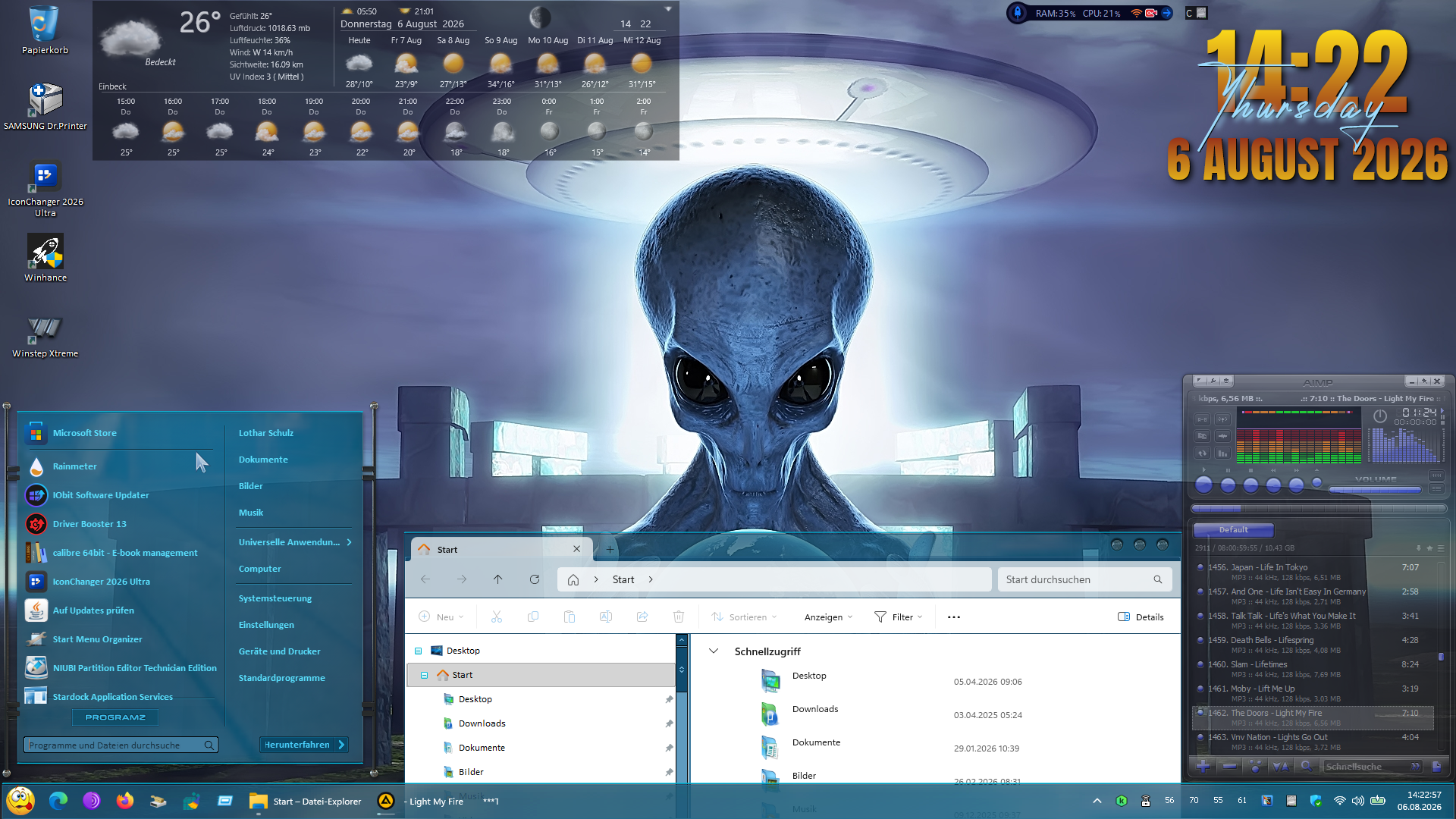Screen dimensions: 1456x819
Task: Remove track with AIMP minus button
Action: tap(1229, 767)
